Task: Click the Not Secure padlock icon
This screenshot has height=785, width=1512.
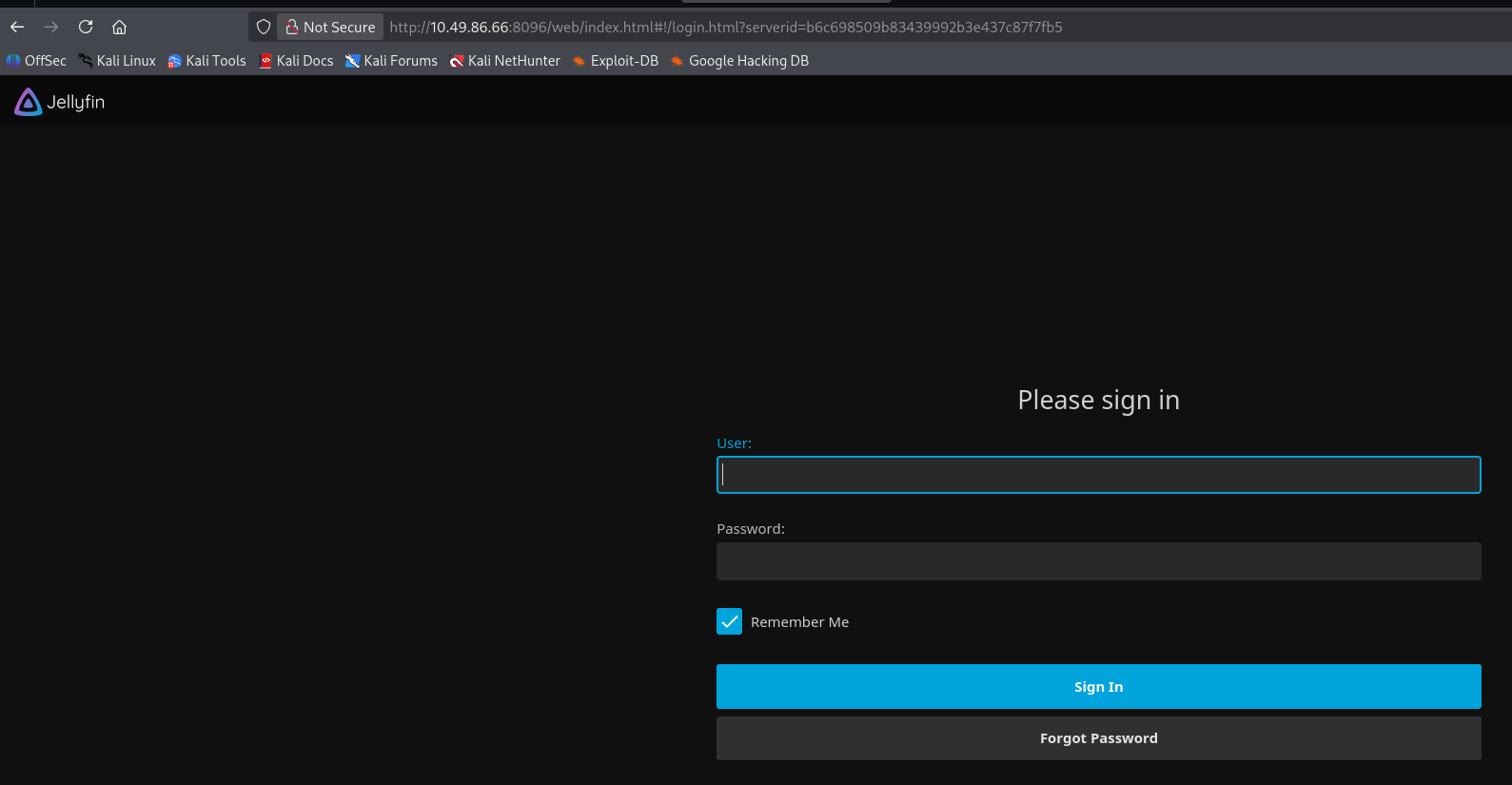Action: coord(292,27)
